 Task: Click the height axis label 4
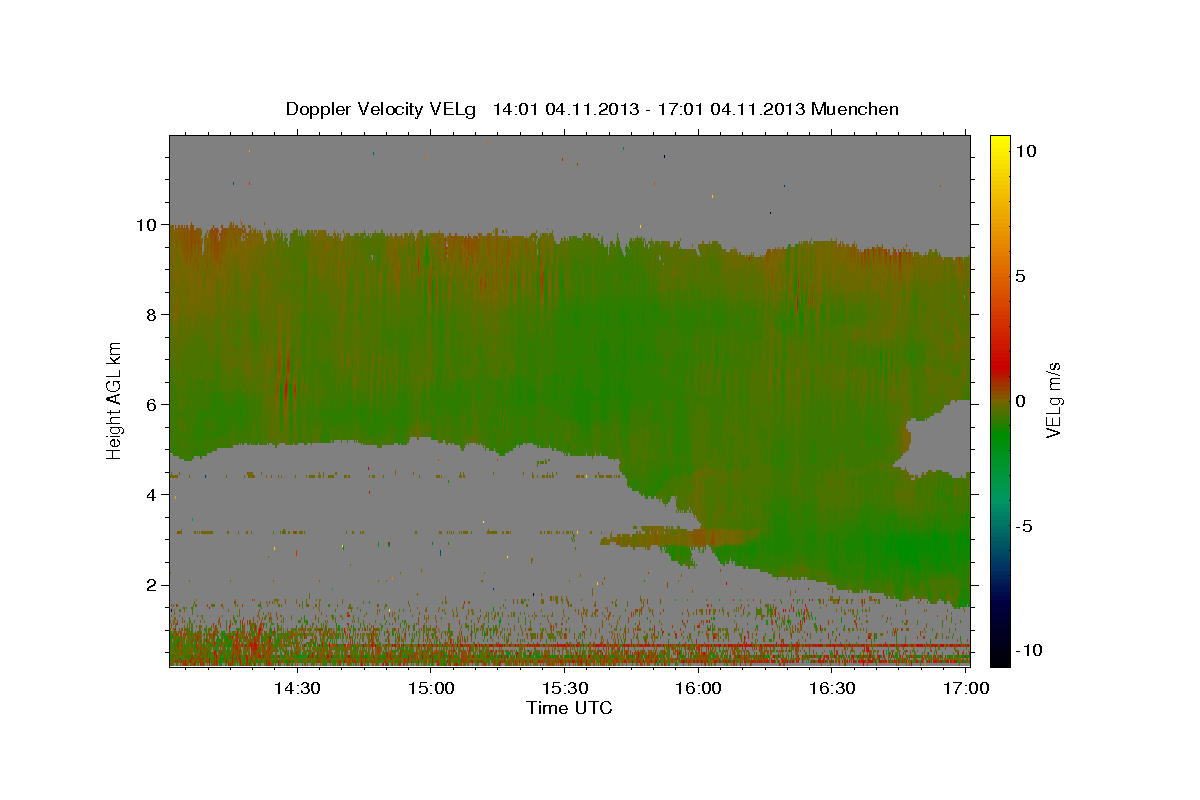(x=154, y=495)
